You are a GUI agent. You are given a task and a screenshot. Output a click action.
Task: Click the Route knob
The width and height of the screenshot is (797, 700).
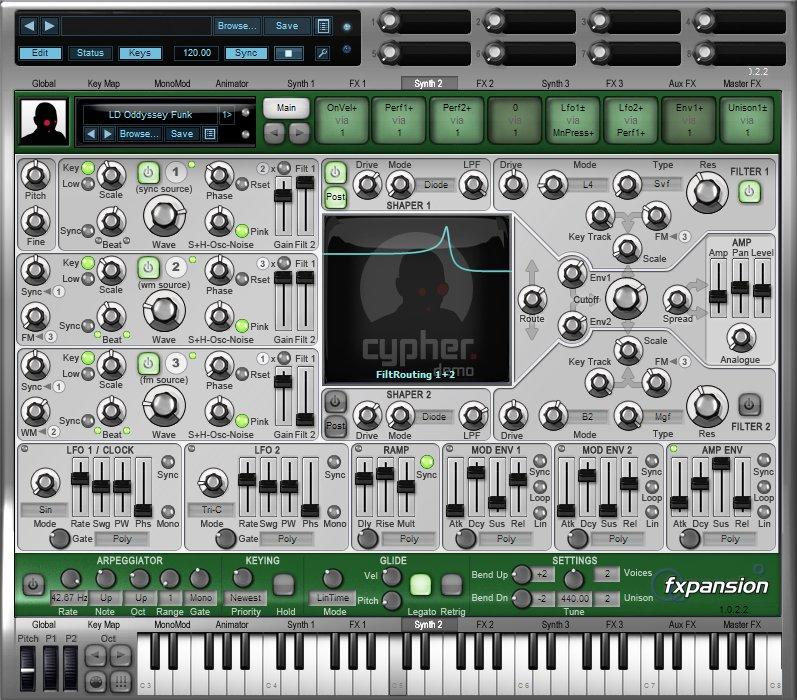tap(532, 299)
